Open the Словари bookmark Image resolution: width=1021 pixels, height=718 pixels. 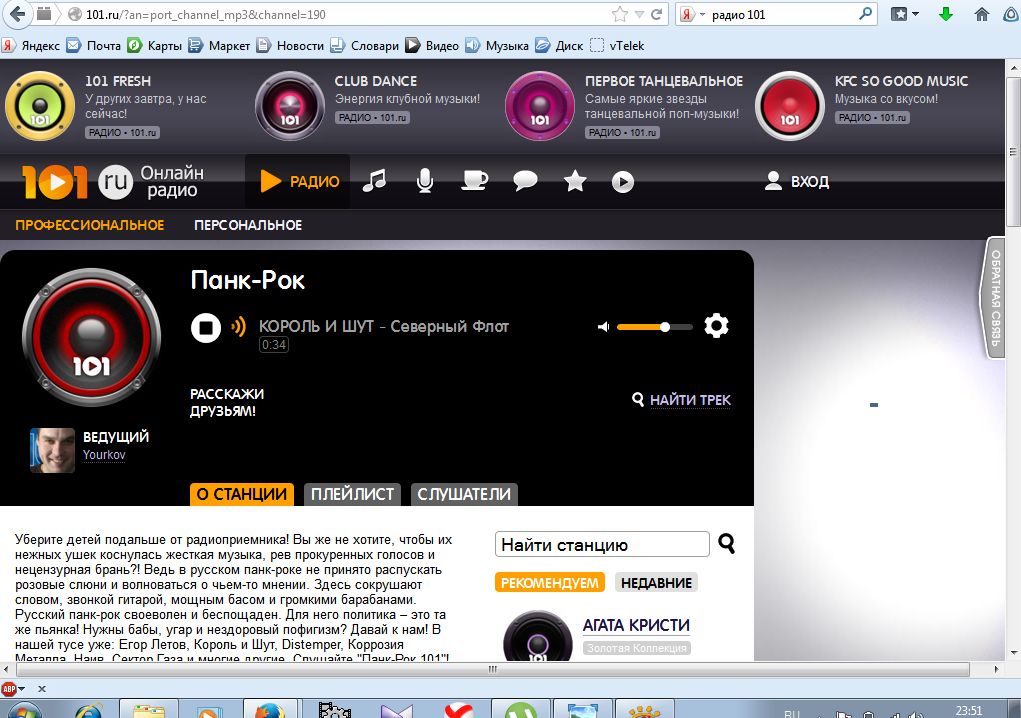(x=365, y=46)
